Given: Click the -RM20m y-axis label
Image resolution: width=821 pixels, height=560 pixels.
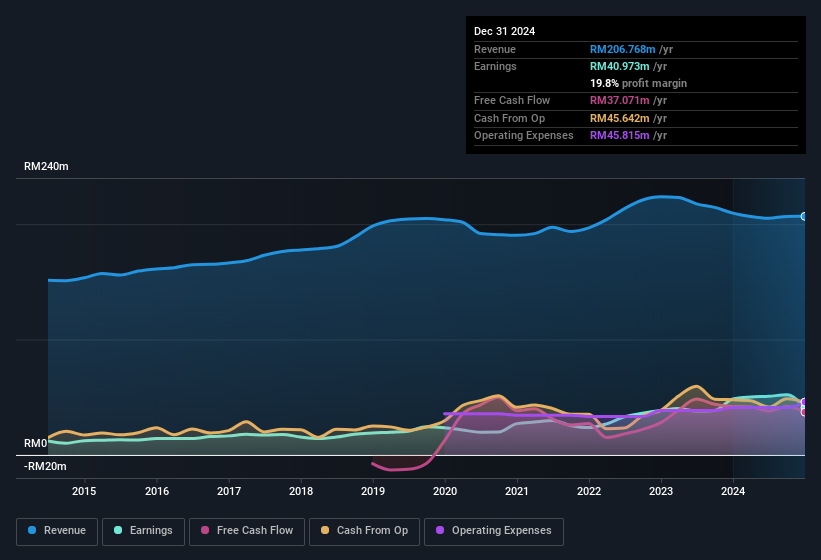Looking at the screenshot, I should point(45,466).
